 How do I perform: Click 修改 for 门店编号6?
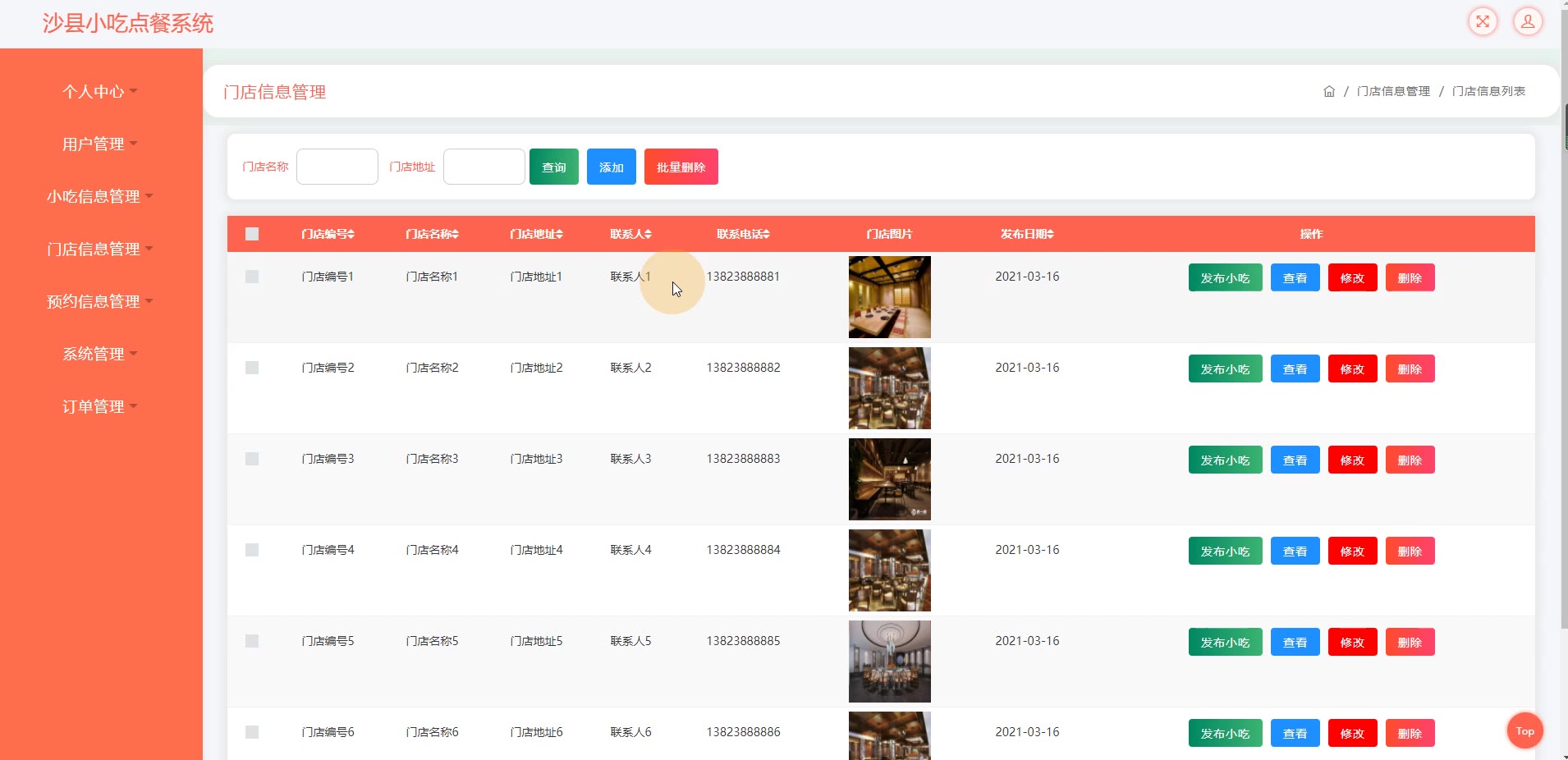pos(1353,733)
